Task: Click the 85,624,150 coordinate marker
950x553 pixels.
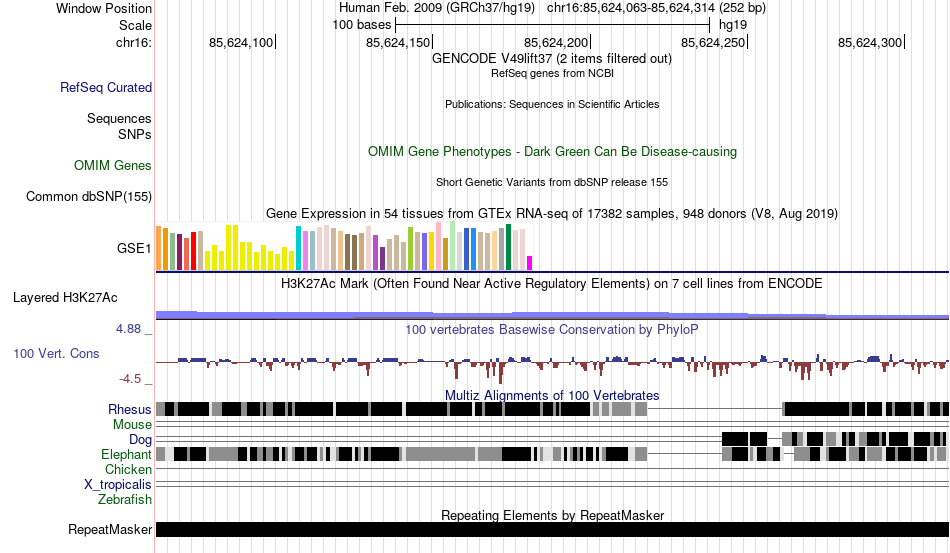Action: tap(399, 42)
